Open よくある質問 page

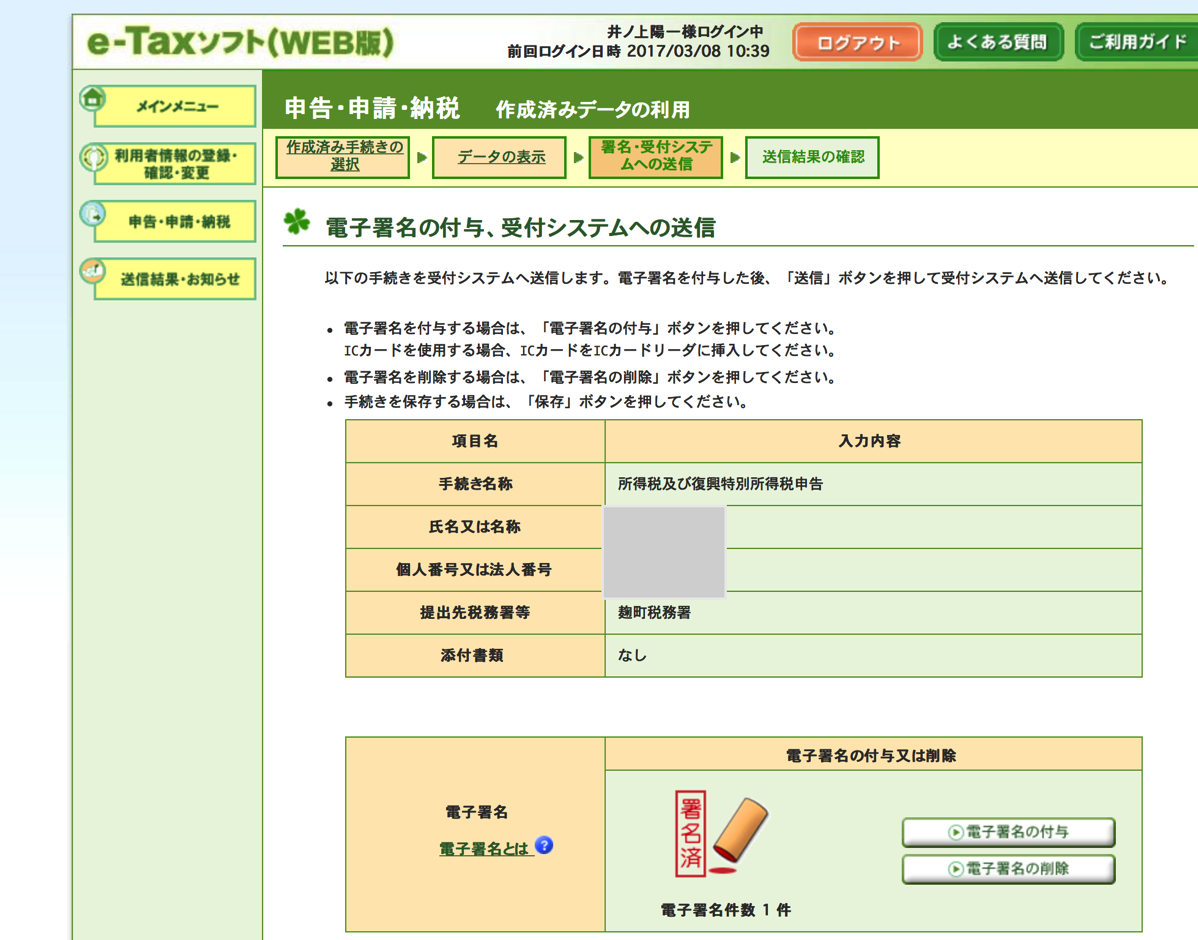coord(997,43)
